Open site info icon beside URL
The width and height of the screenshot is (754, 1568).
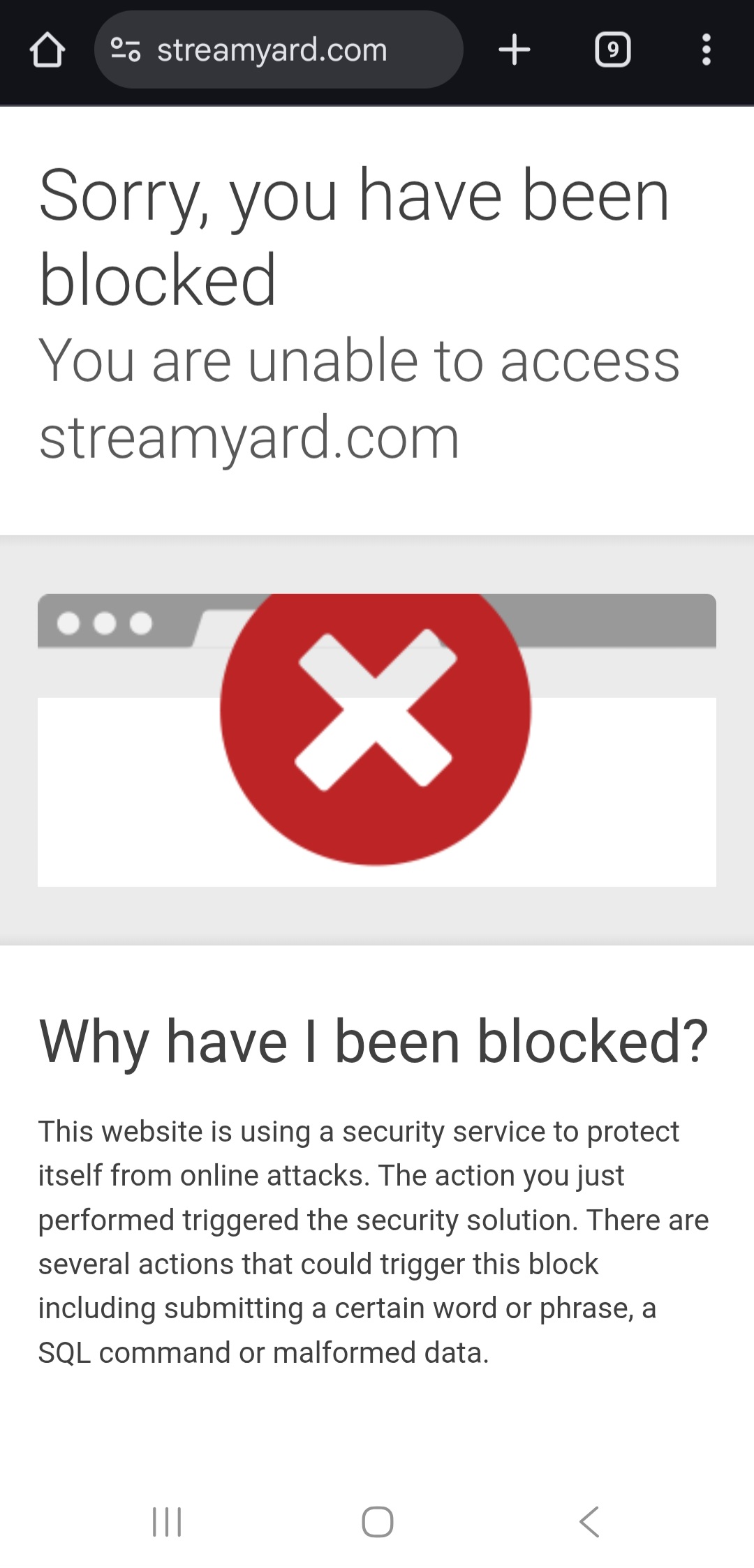click(x=126, y=50)
